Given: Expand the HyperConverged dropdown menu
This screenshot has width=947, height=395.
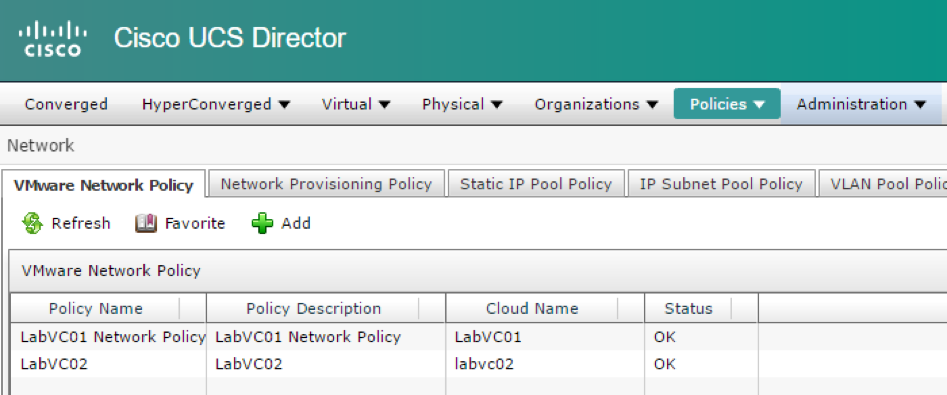Looking at the screenshot, I should click(216, 104).
